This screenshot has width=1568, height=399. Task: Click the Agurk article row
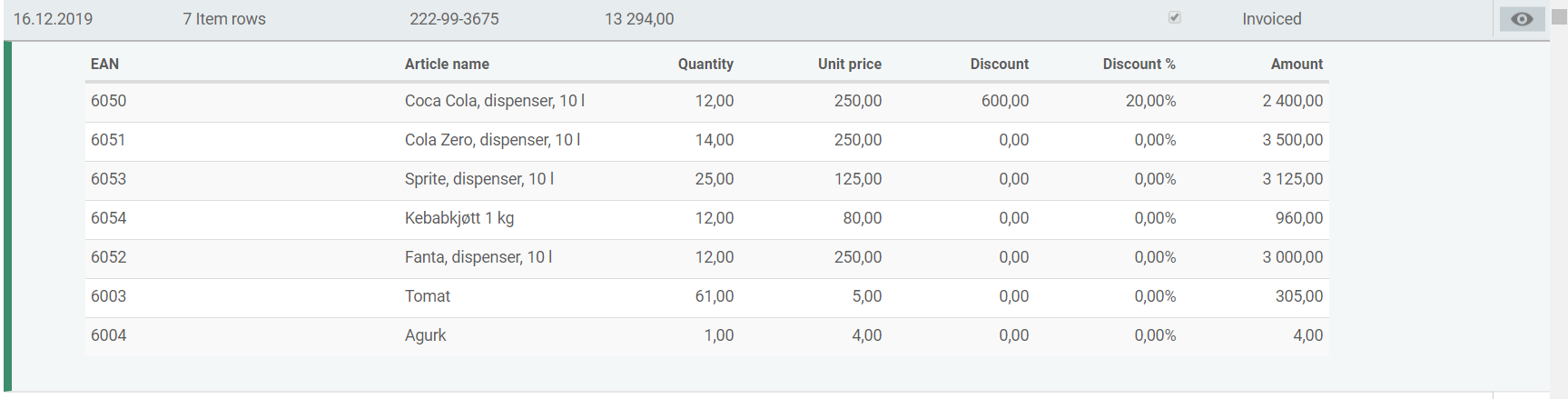pos(425,335)
